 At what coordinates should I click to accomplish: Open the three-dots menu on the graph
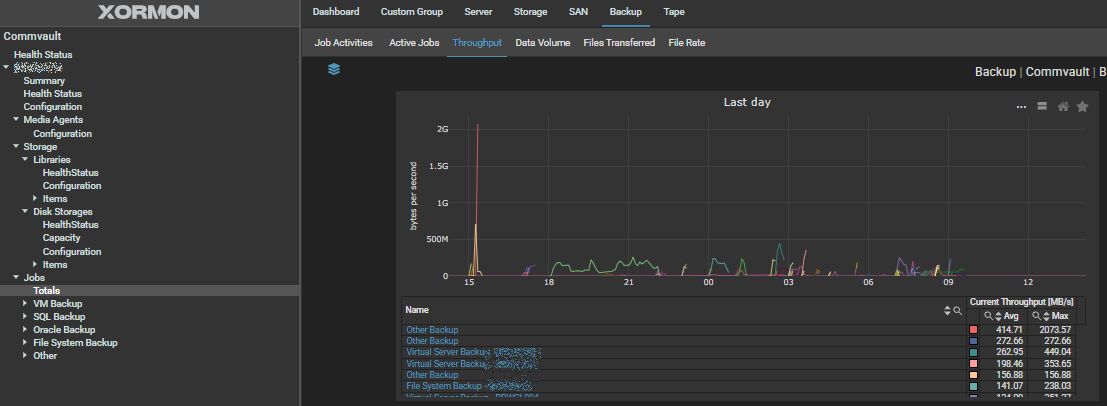coord(1021,107)
